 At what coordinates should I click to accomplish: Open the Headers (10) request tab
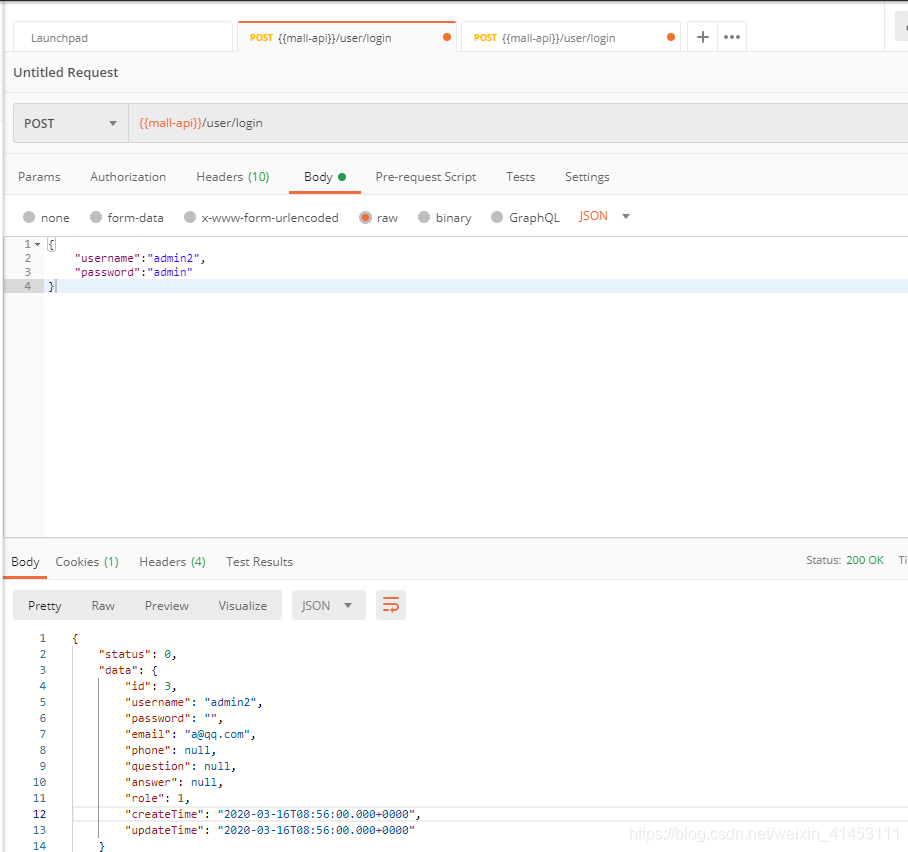tap(233, 177)
